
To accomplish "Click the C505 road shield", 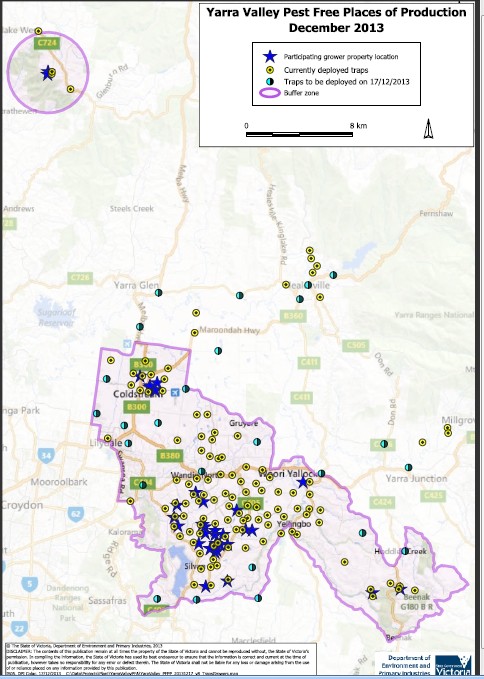I will [x=356, y=345].
